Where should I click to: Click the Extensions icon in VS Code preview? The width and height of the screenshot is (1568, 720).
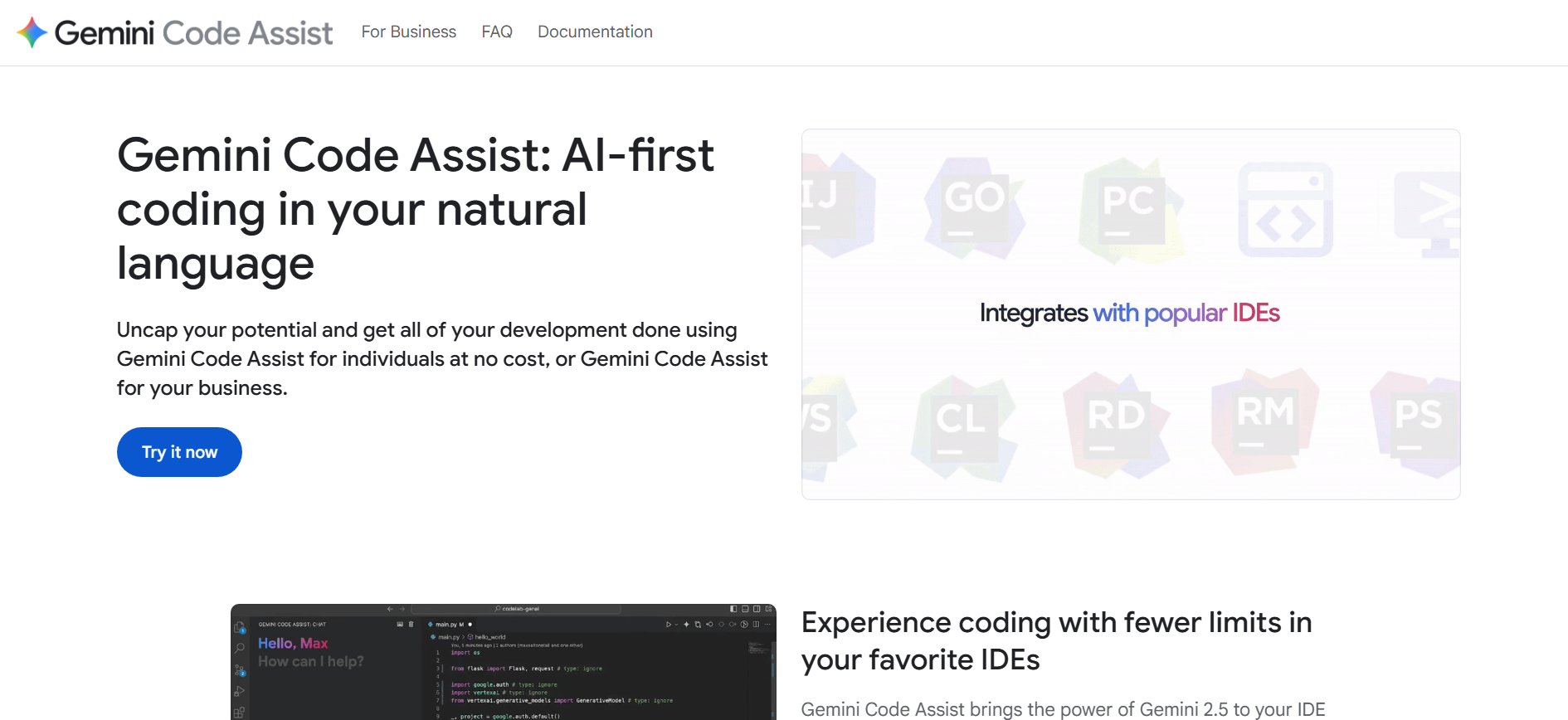[x=239, y=713]
